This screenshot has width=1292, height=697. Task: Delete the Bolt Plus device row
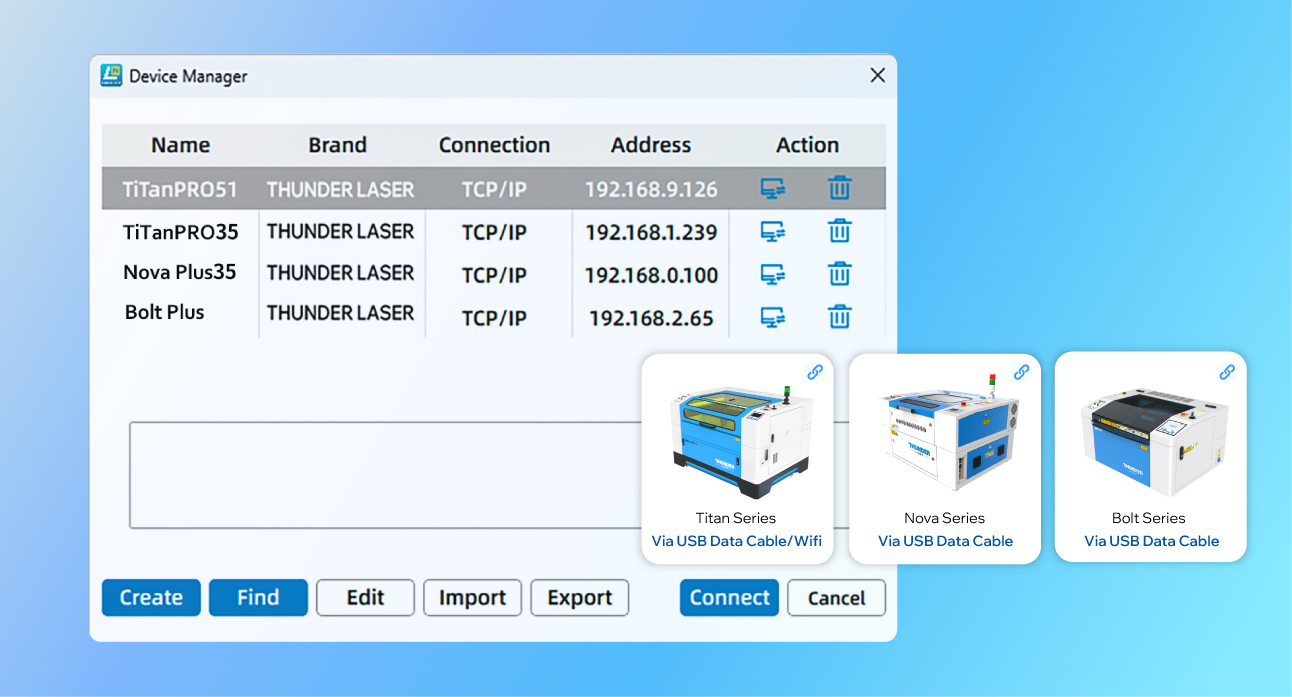(839, 317)
